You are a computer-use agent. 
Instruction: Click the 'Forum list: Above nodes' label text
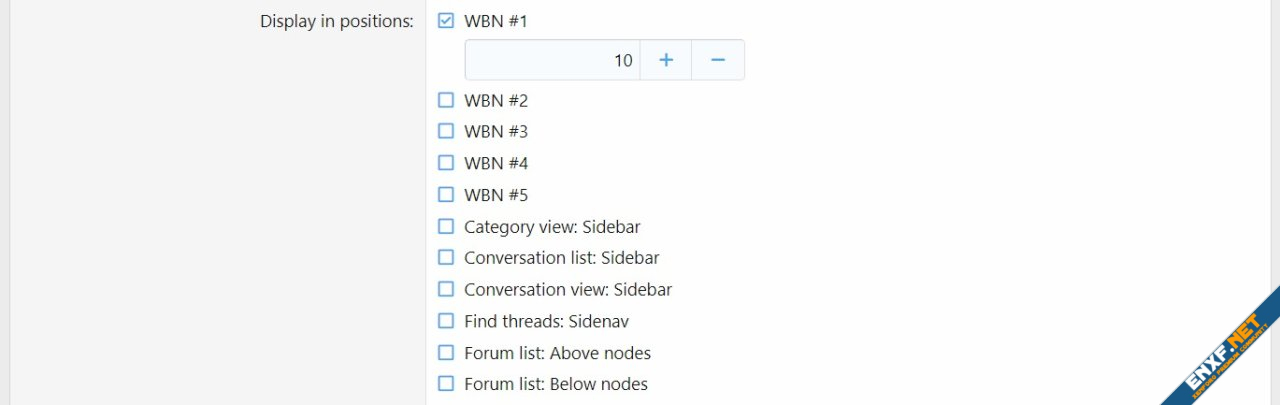click(x=557, y=353)
